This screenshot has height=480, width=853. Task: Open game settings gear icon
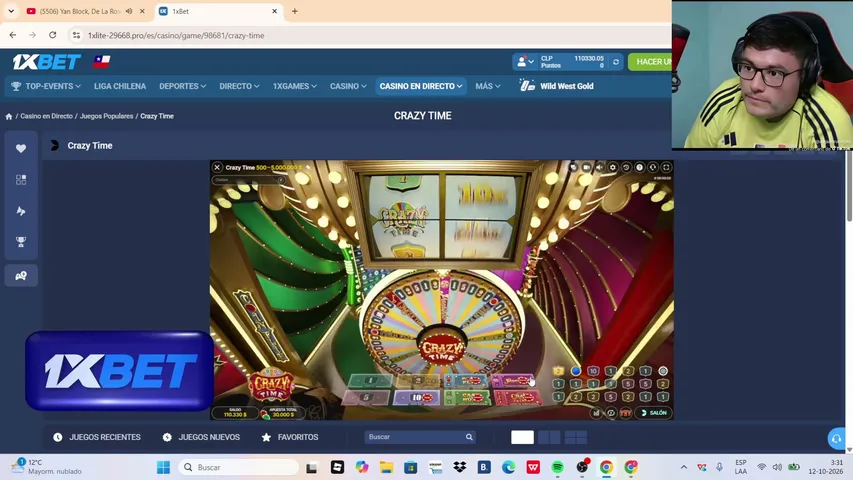tap(613, 168)
